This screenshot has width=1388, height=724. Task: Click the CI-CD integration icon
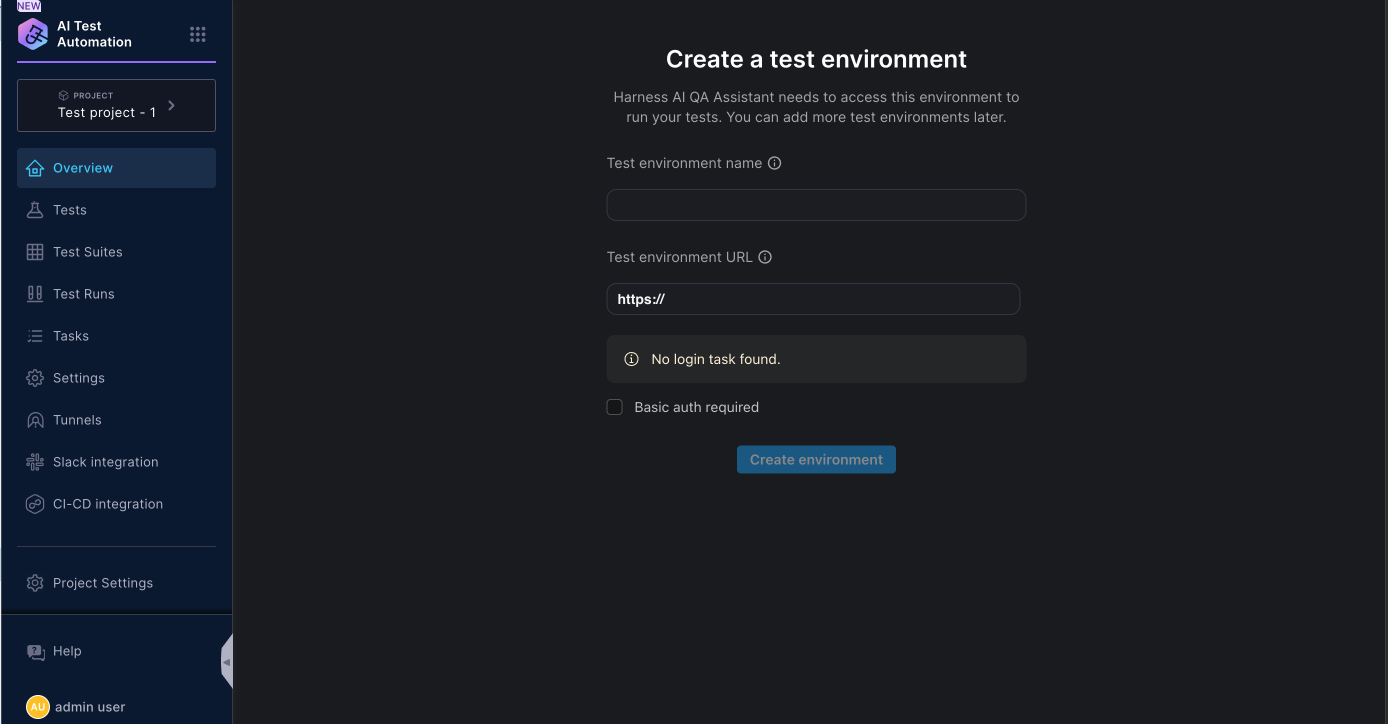pos(35,504)
